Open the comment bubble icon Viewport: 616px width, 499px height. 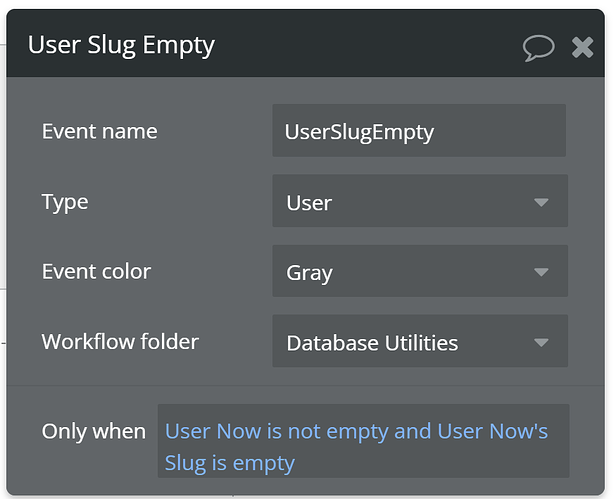(x=538, y=46)
